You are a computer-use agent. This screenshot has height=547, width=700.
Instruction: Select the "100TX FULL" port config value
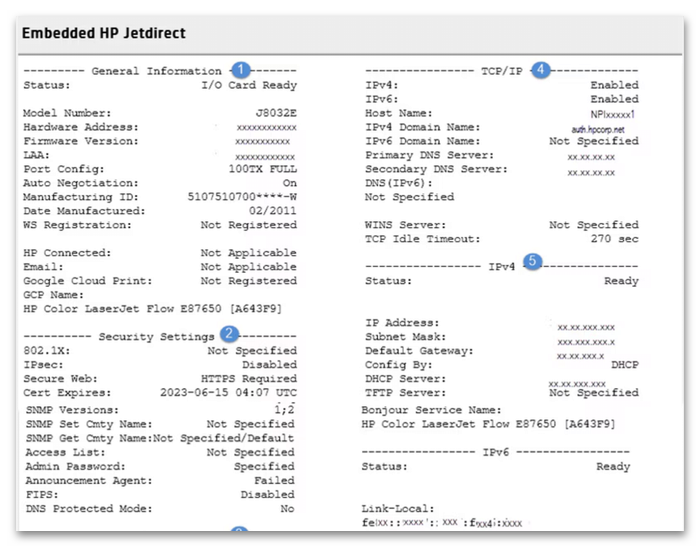[262, 169]
